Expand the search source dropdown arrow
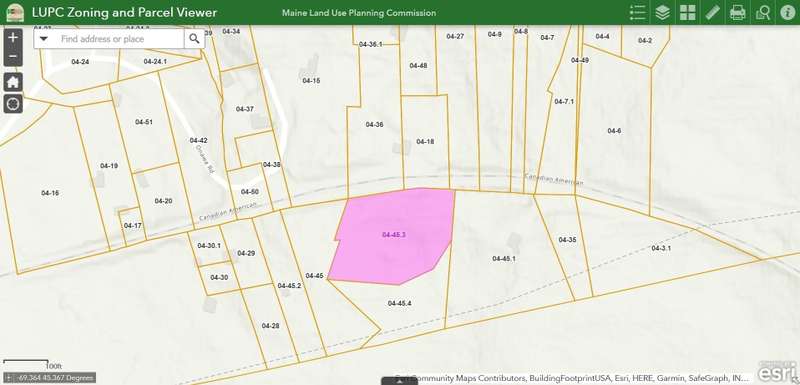 point(44,39)
